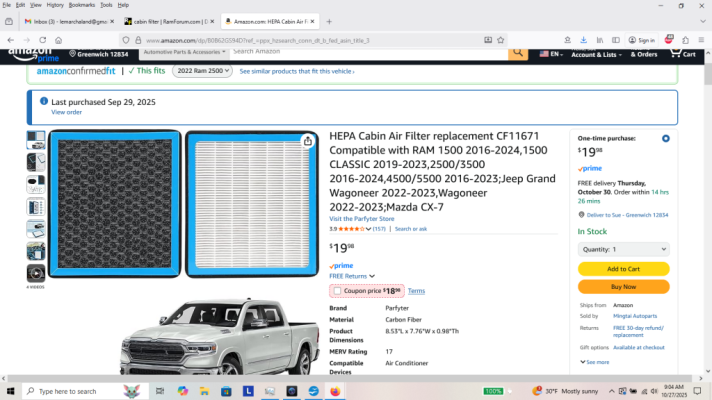
Task: Open Automotive Parts & Accessories search category
Action: (184, 52)
